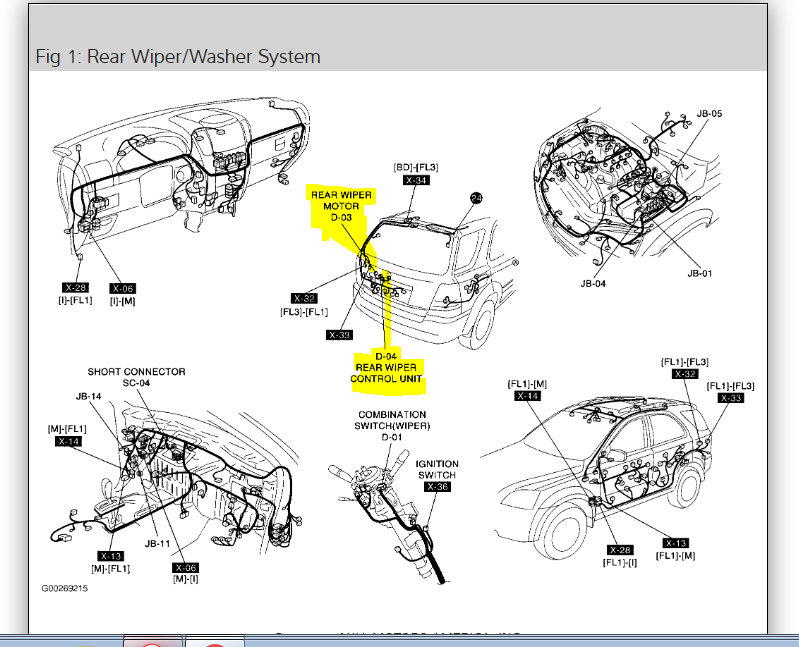
Task: Click the G00269215 figure reference code
Action: [x=65, y=588]
